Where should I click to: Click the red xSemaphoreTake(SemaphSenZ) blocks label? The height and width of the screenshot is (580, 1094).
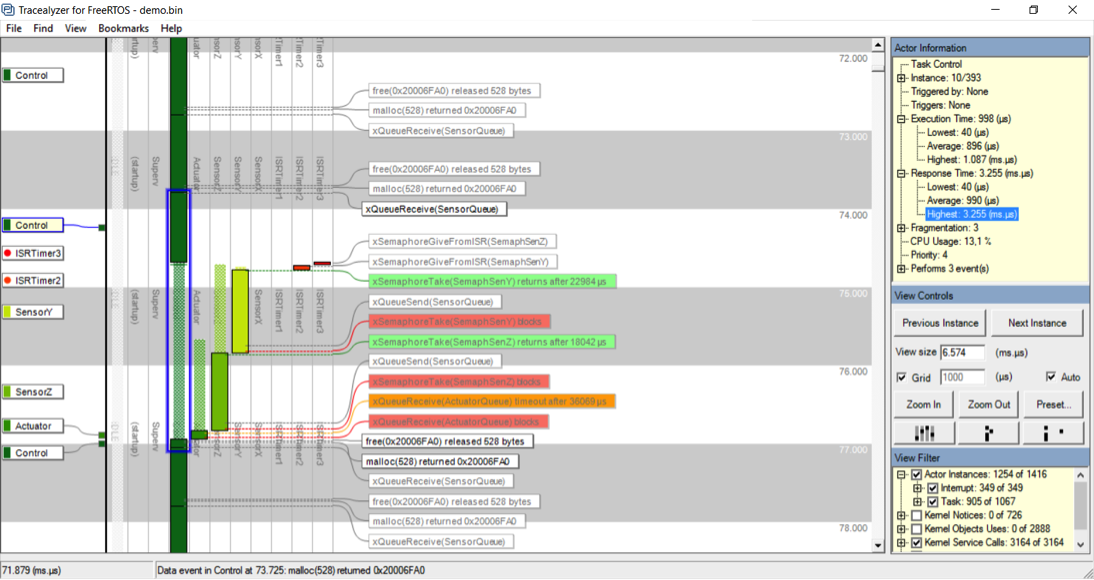tap(459, 382)
